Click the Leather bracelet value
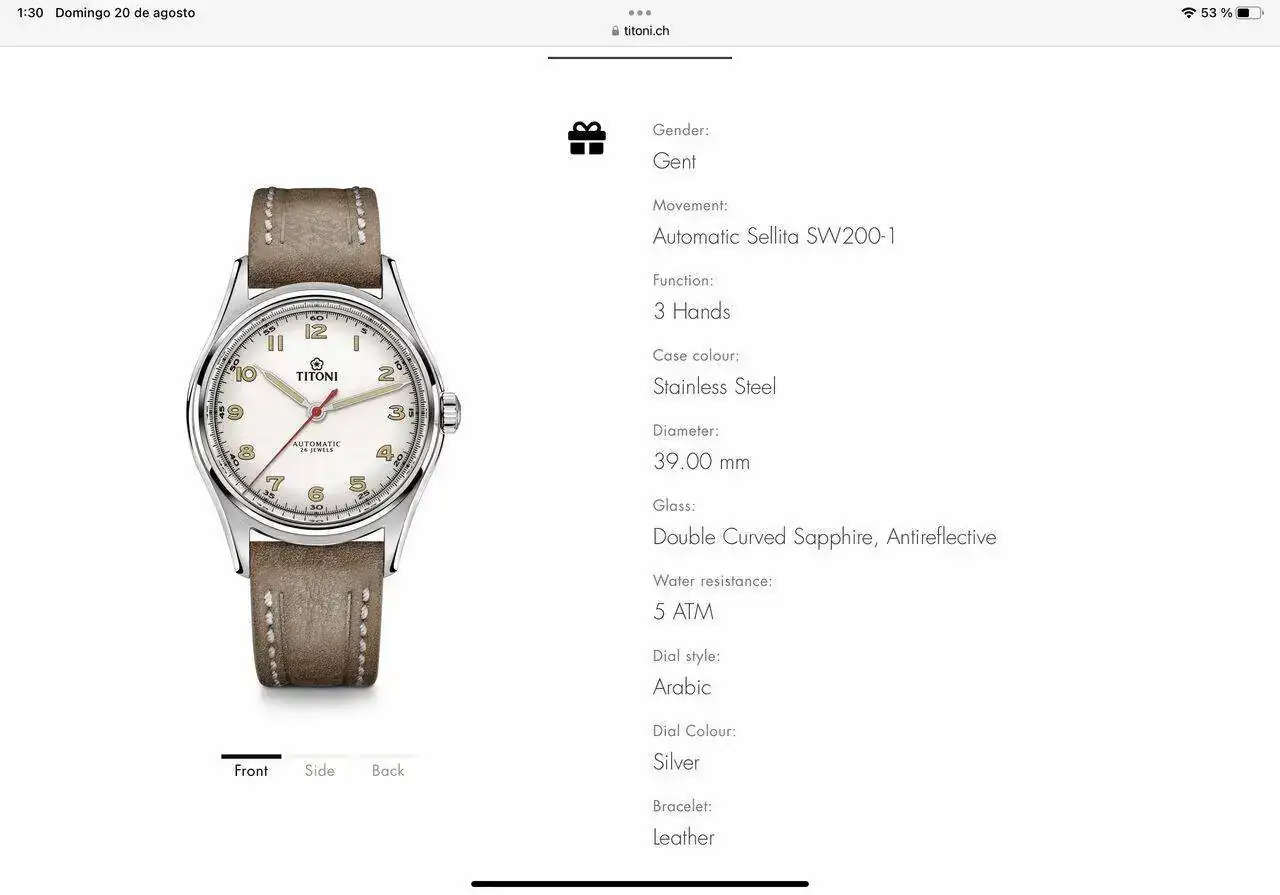 (x=683, y=838)
